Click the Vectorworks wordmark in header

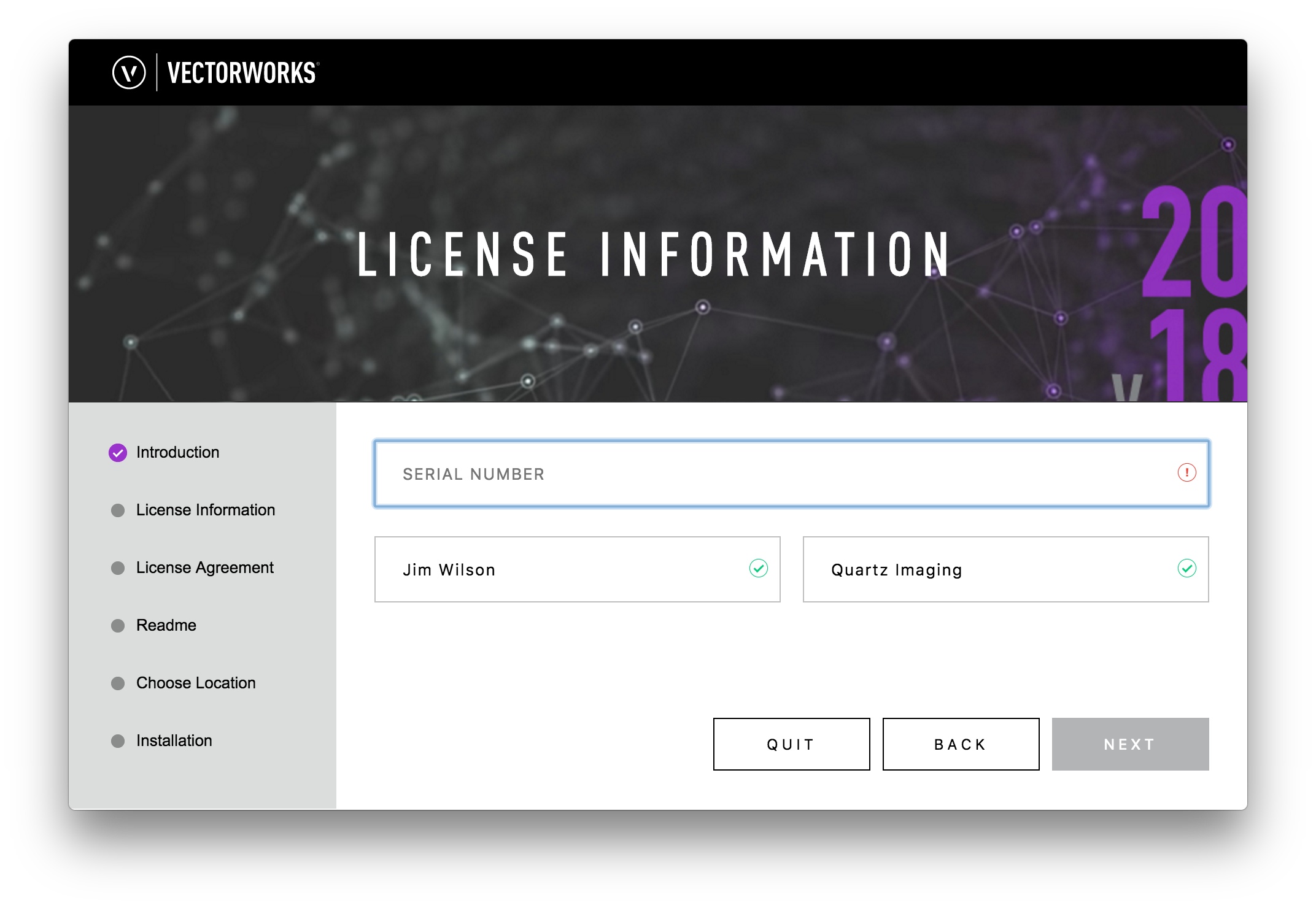tap(242, 73)
